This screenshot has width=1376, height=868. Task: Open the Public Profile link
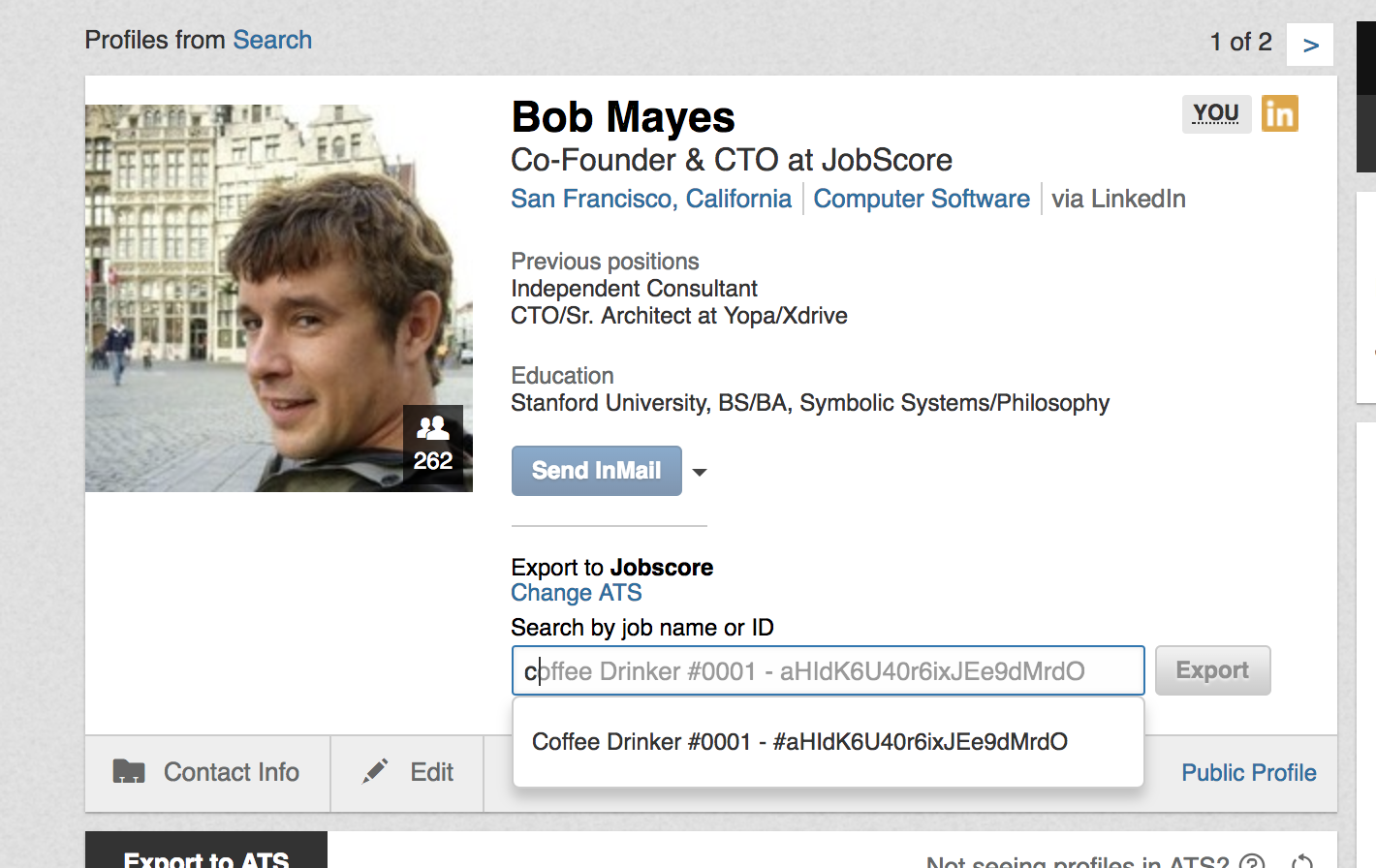1249,772
